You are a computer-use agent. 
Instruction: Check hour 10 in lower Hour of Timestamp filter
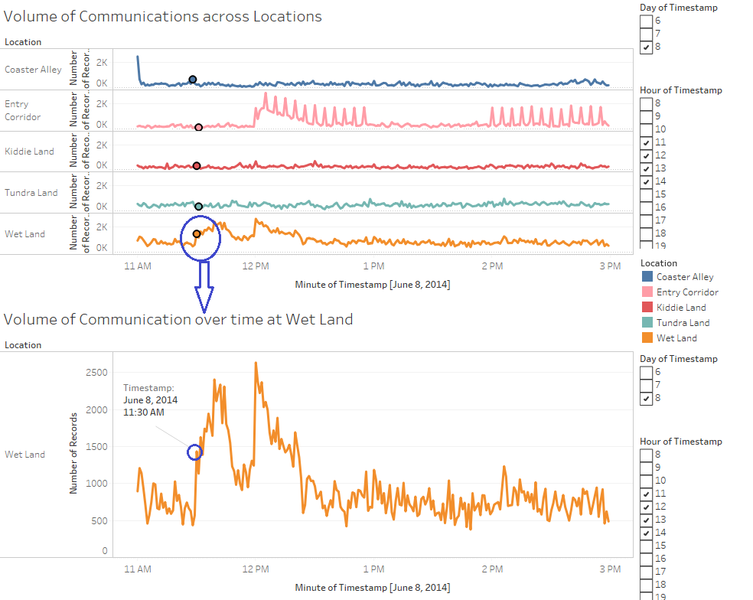tap(646, 480)
